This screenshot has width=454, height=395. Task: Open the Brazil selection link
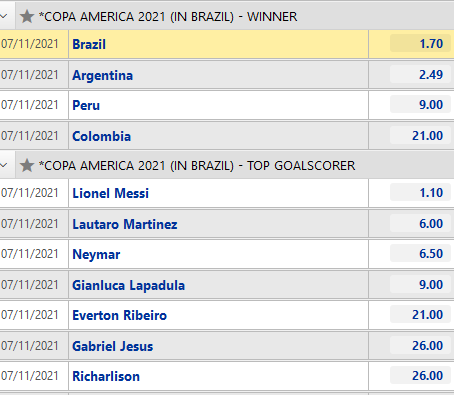tap(89, 44)
